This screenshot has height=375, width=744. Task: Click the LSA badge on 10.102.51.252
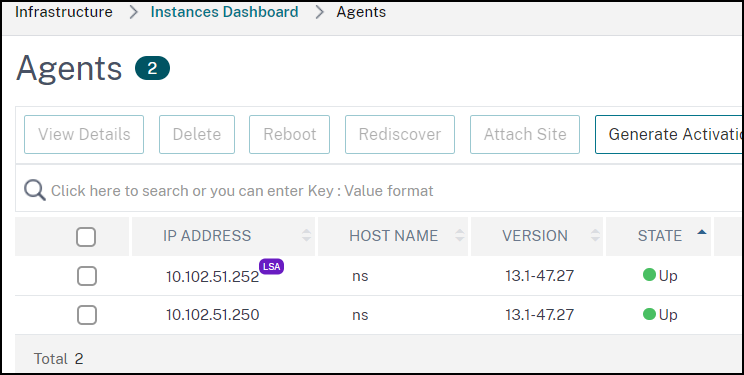(x=271, y=266)
